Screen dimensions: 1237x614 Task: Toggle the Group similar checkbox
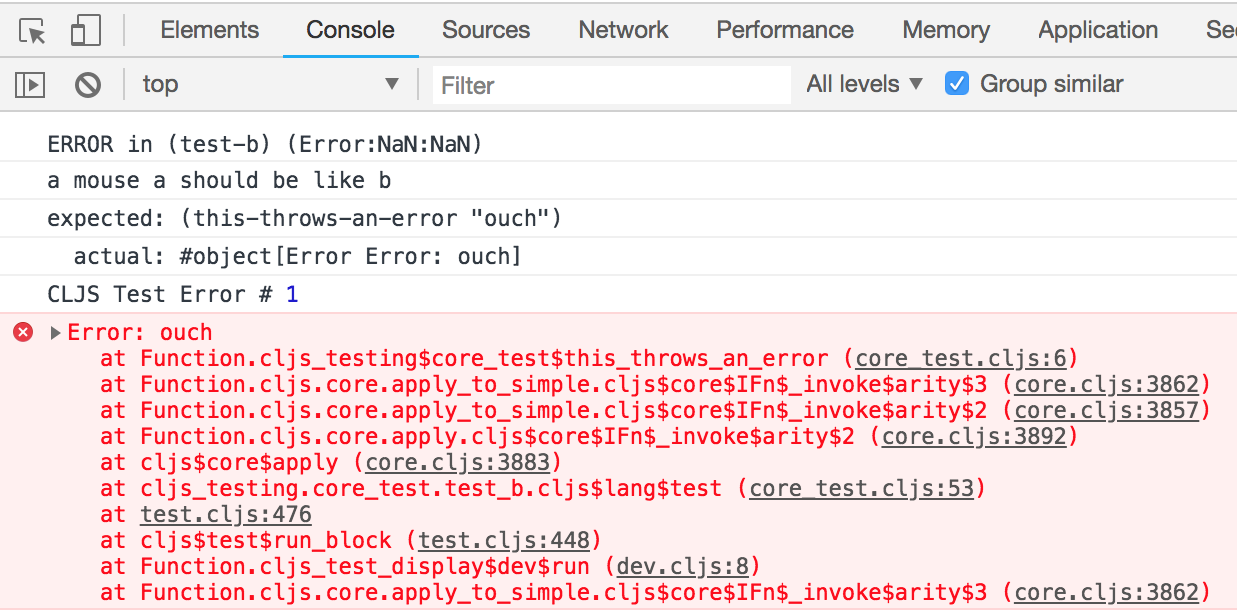pos(957,84)
